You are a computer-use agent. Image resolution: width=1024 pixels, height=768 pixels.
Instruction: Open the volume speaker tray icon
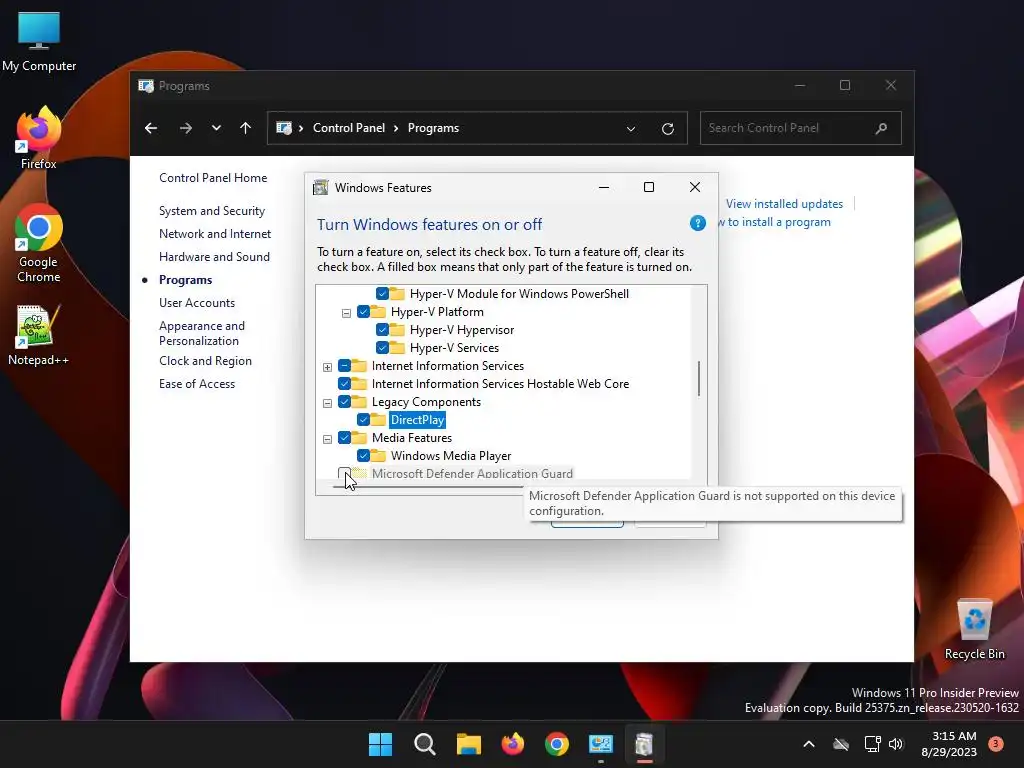click(896, 744)
